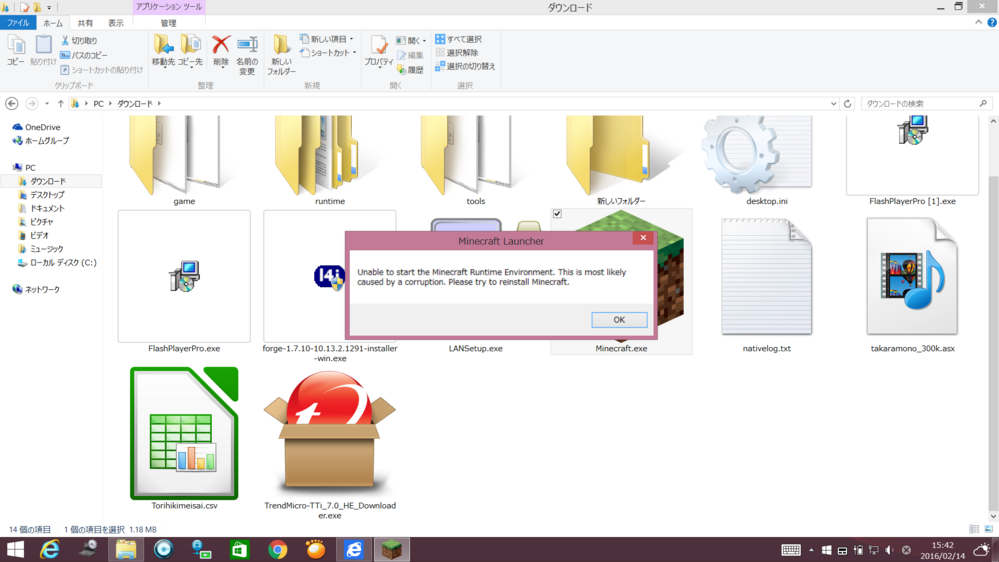This screenshot has width=999, height=562.
Task: Select Local Disk (C:) in sidebar
Action: point(57,263)
